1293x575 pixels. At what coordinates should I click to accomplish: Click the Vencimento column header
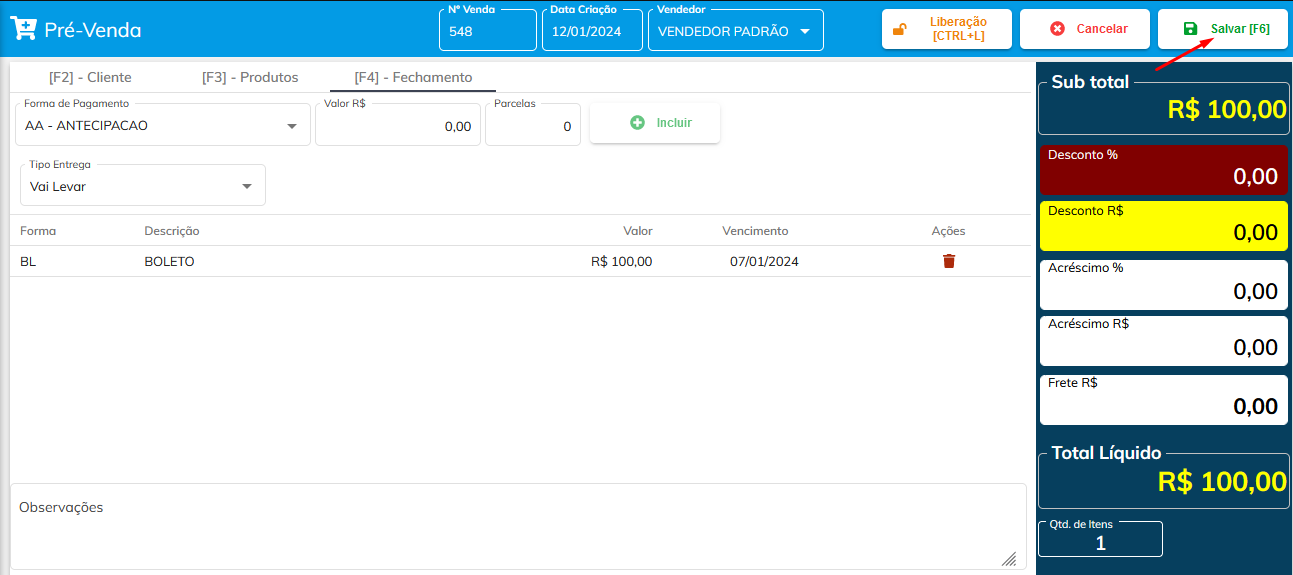tap(755, 231)
